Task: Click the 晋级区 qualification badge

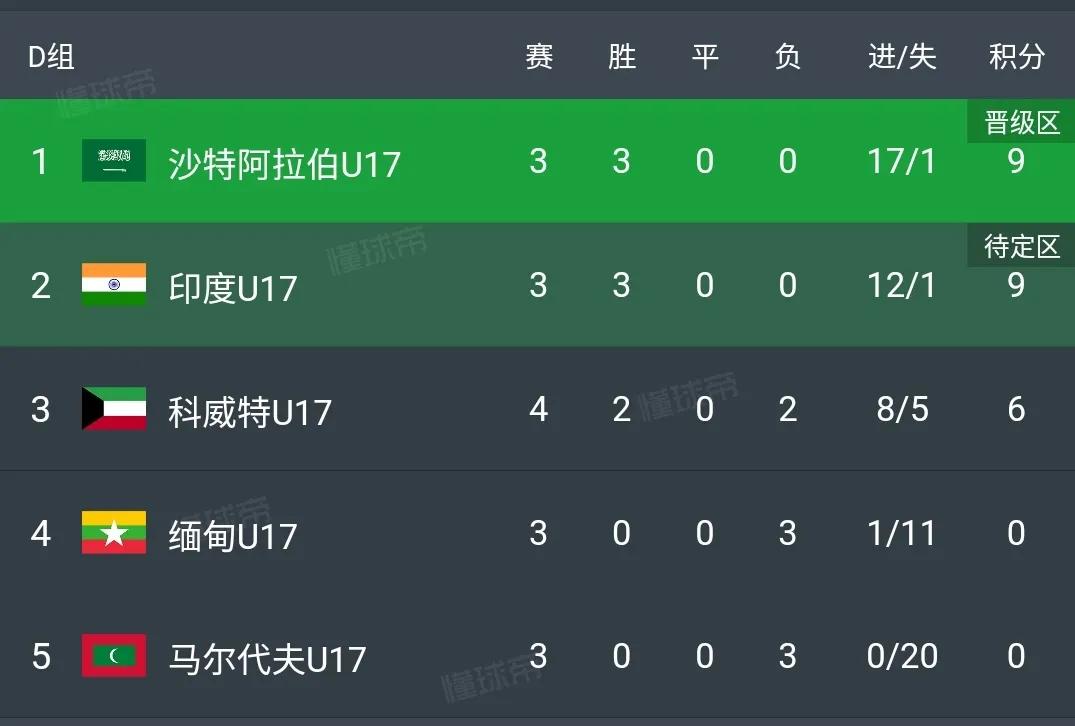Action: point(1019,121)
